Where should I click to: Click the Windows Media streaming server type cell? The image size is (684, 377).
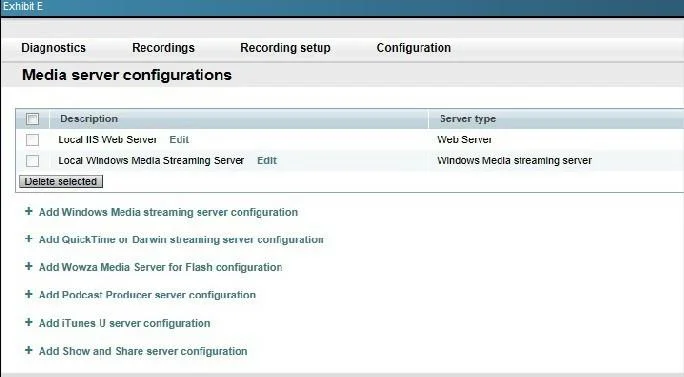[514, 161]
